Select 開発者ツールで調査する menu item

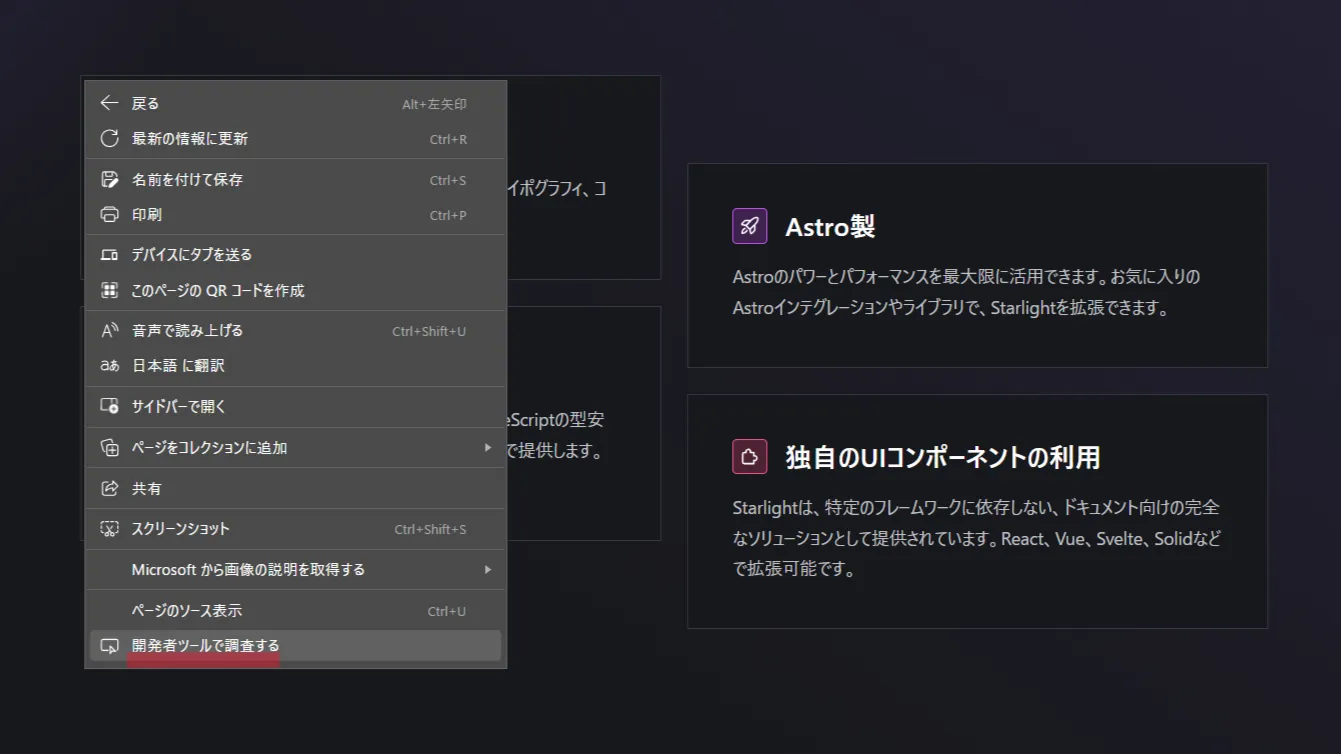pos(296,646)
